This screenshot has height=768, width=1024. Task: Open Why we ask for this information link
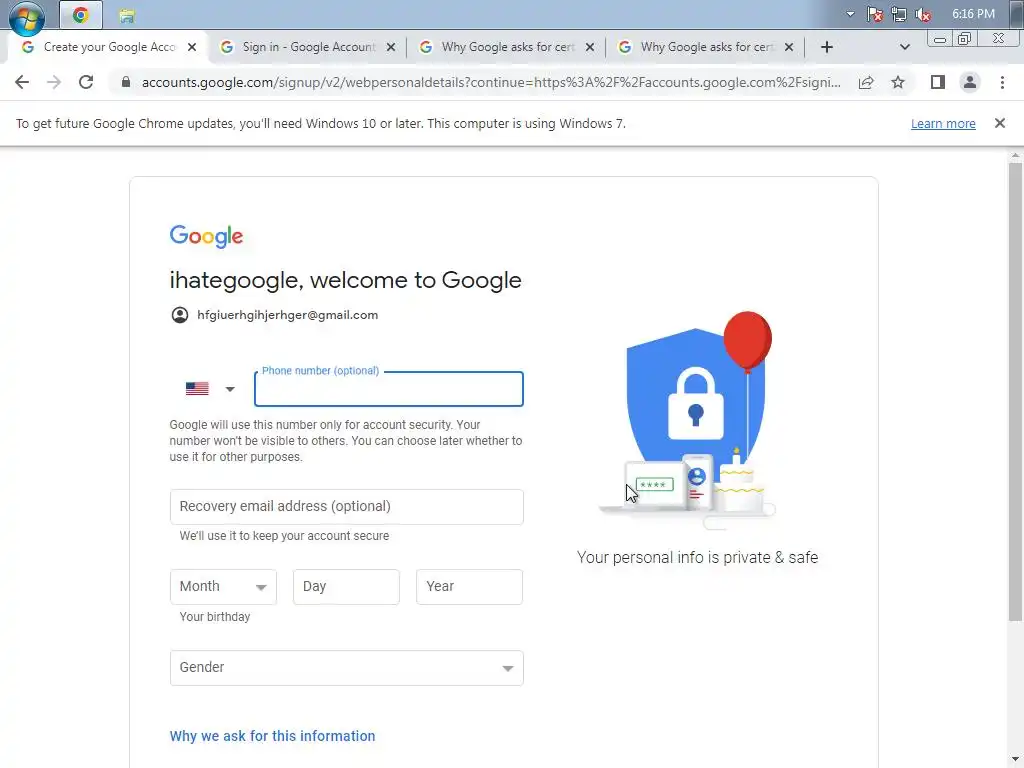pyautogui.click(x=272, y=736)
